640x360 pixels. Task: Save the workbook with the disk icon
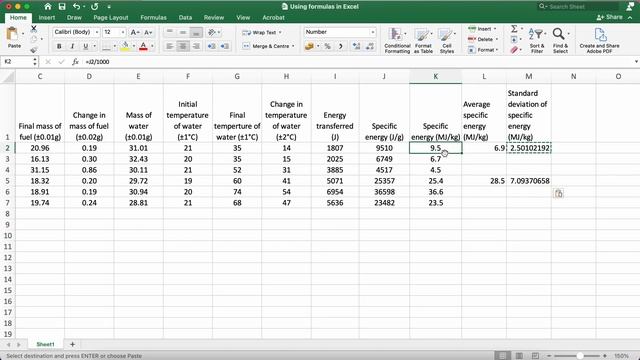click(62, 7)
